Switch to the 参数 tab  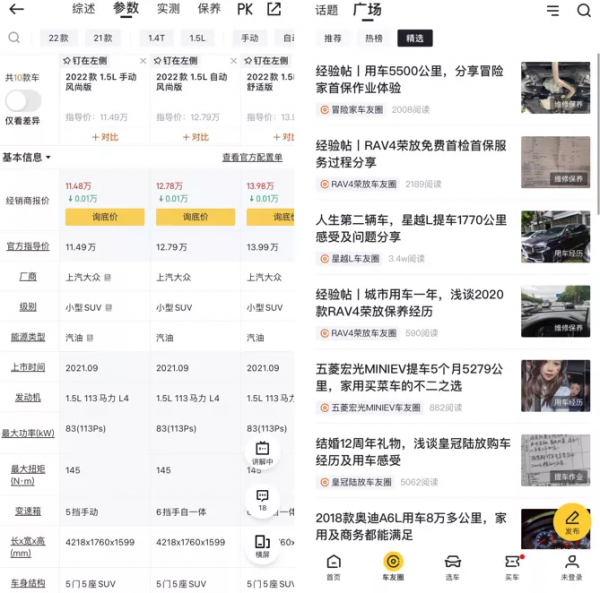pyautogui.click(x=126, y=8)
